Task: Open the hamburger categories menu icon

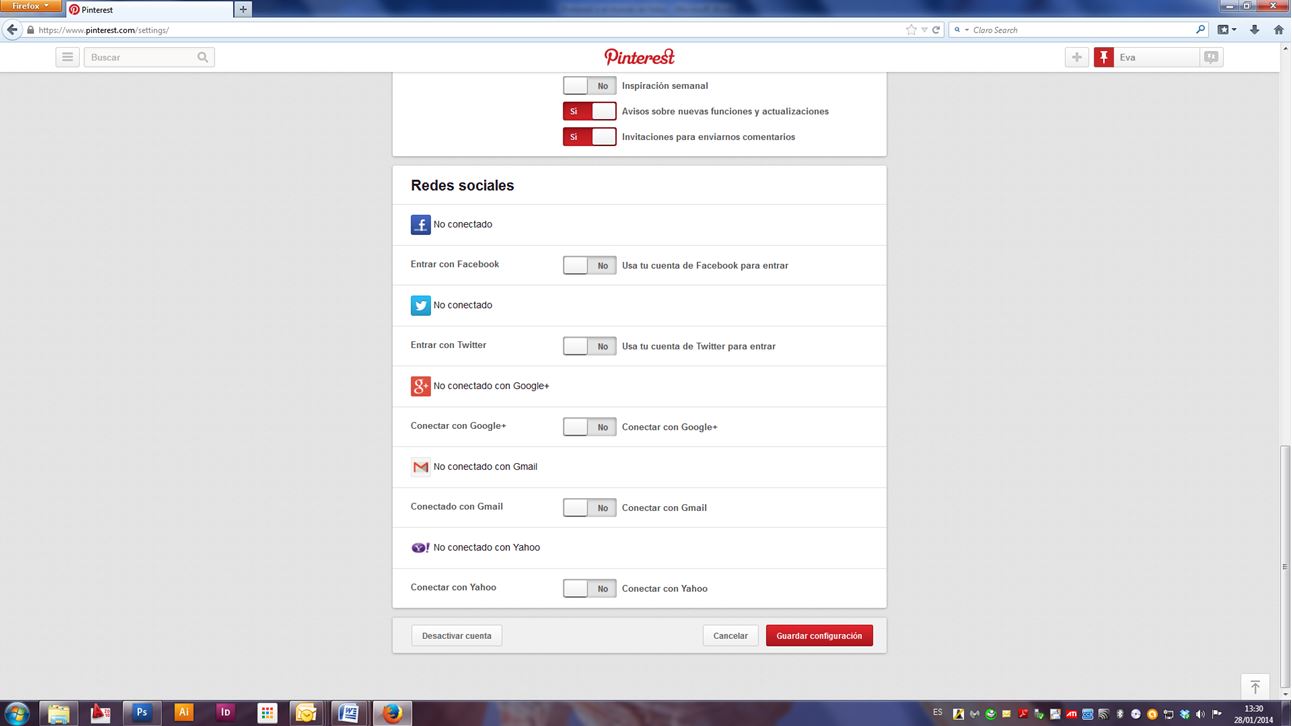Action: (67, 57)
